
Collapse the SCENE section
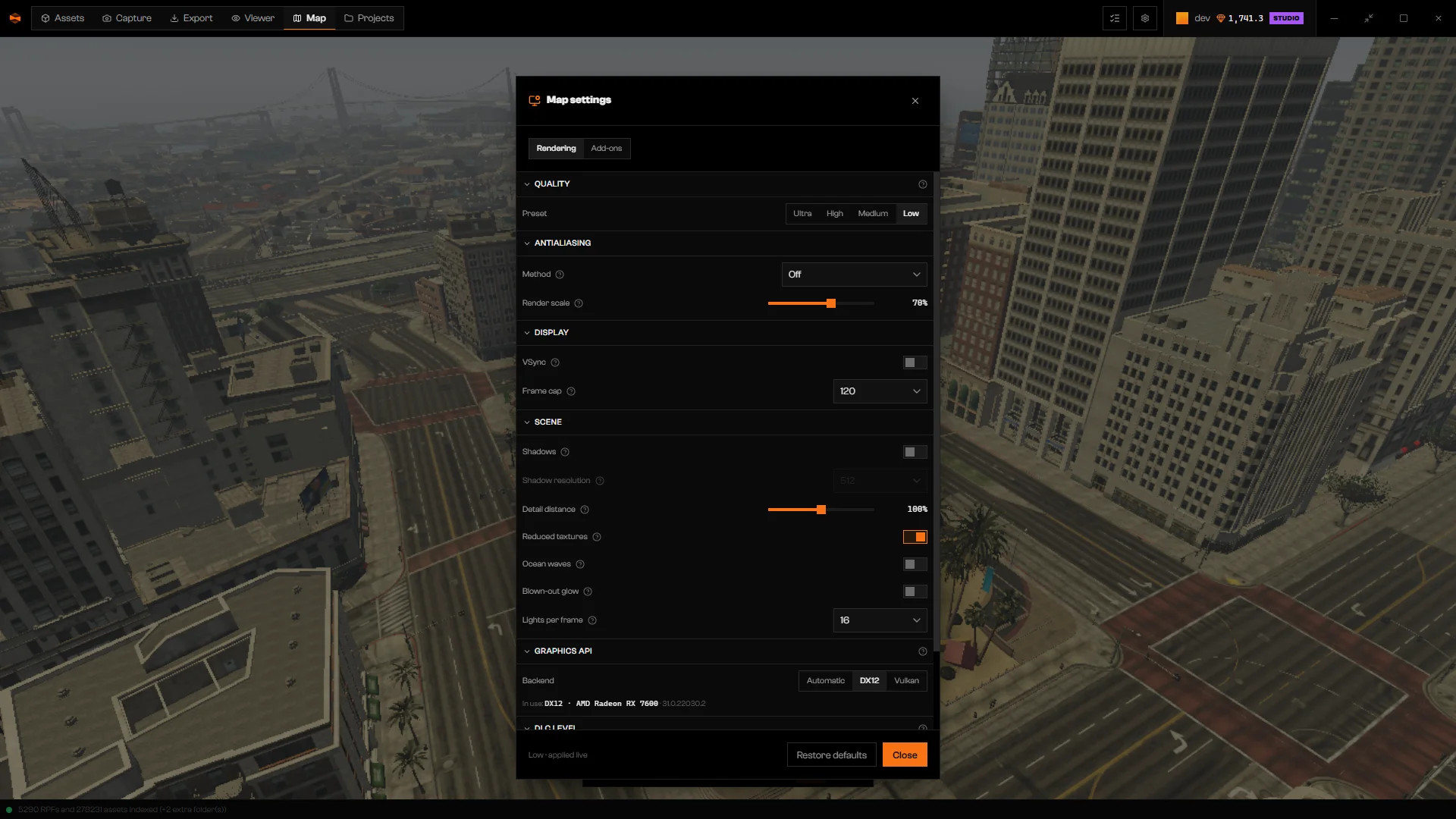coord(543,422)
